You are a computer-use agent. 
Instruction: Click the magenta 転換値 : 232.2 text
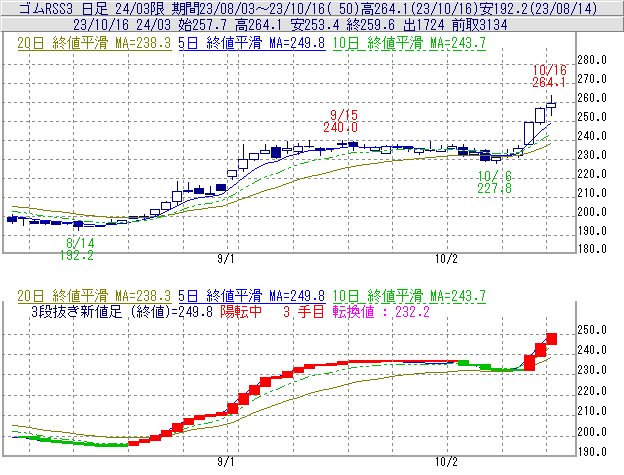[x=381, y=311]
